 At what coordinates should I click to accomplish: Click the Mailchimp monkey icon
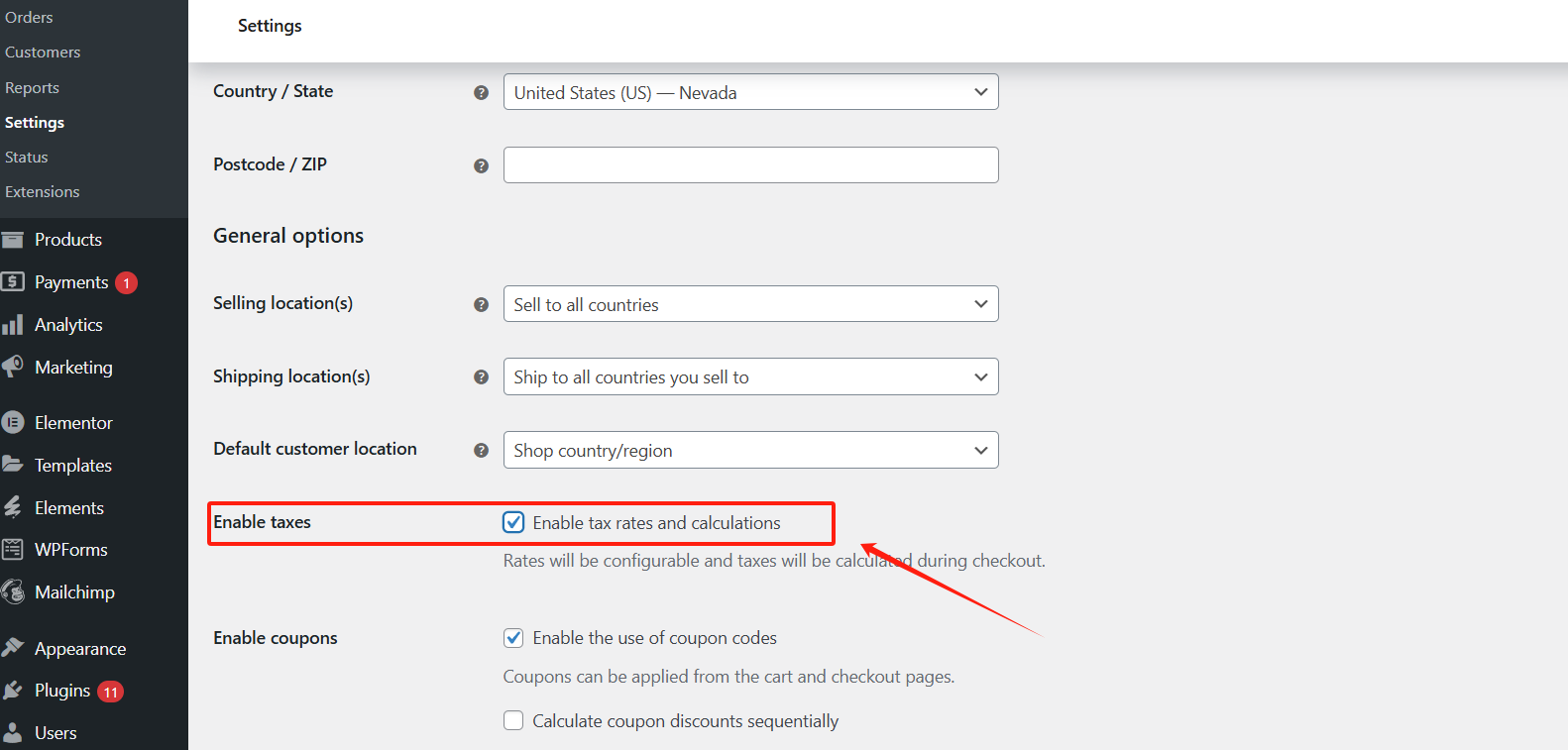coord(13,592)
